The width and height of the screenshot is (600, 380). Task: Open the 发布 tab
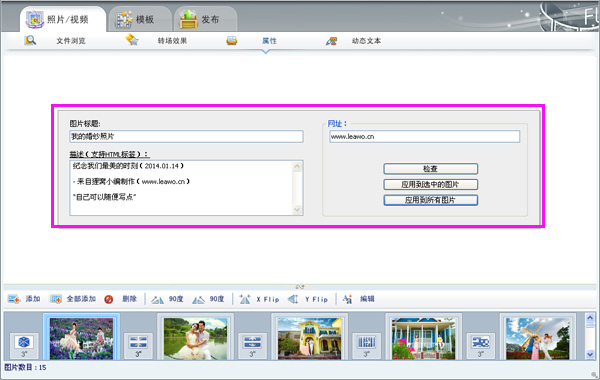(x=205, y=19)
